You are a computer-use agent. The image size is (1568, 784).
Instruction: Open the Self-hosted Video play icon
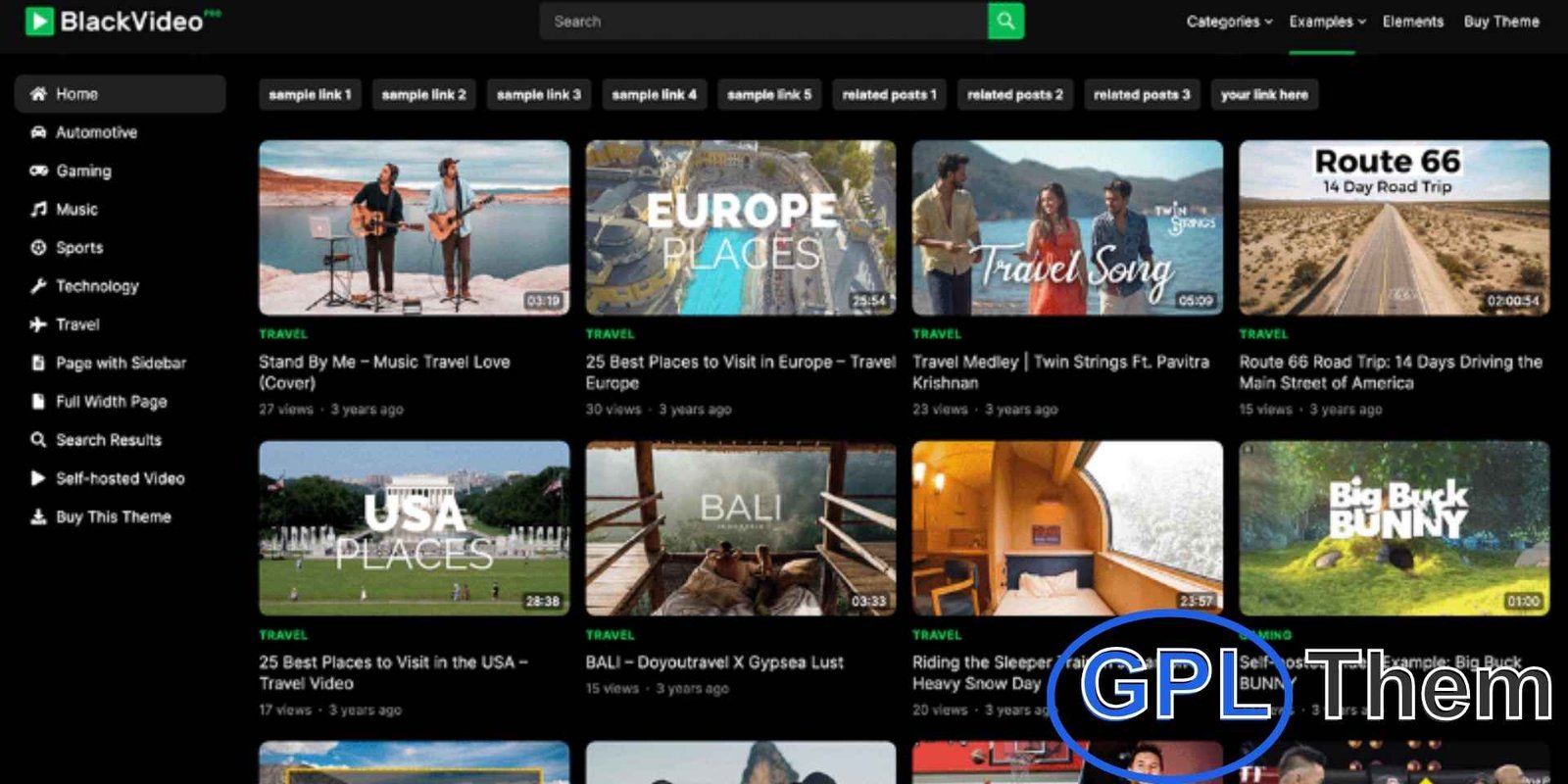coord(38,478)
